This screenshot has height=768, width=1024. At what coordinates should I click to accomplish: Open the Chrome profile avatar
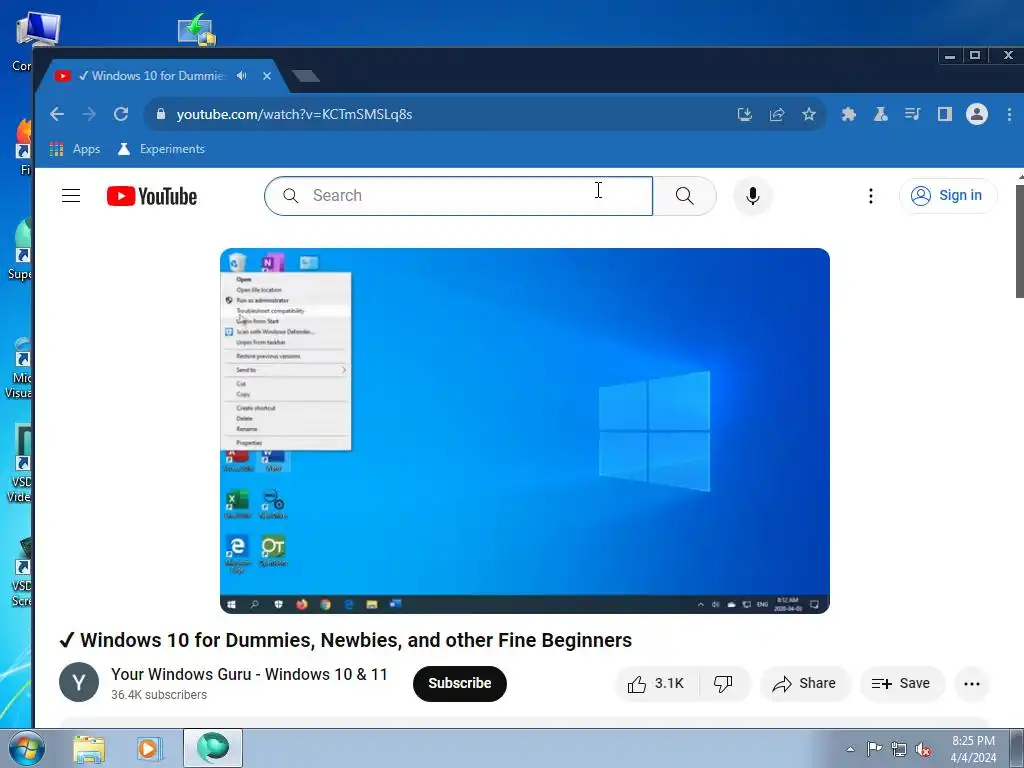977,114
